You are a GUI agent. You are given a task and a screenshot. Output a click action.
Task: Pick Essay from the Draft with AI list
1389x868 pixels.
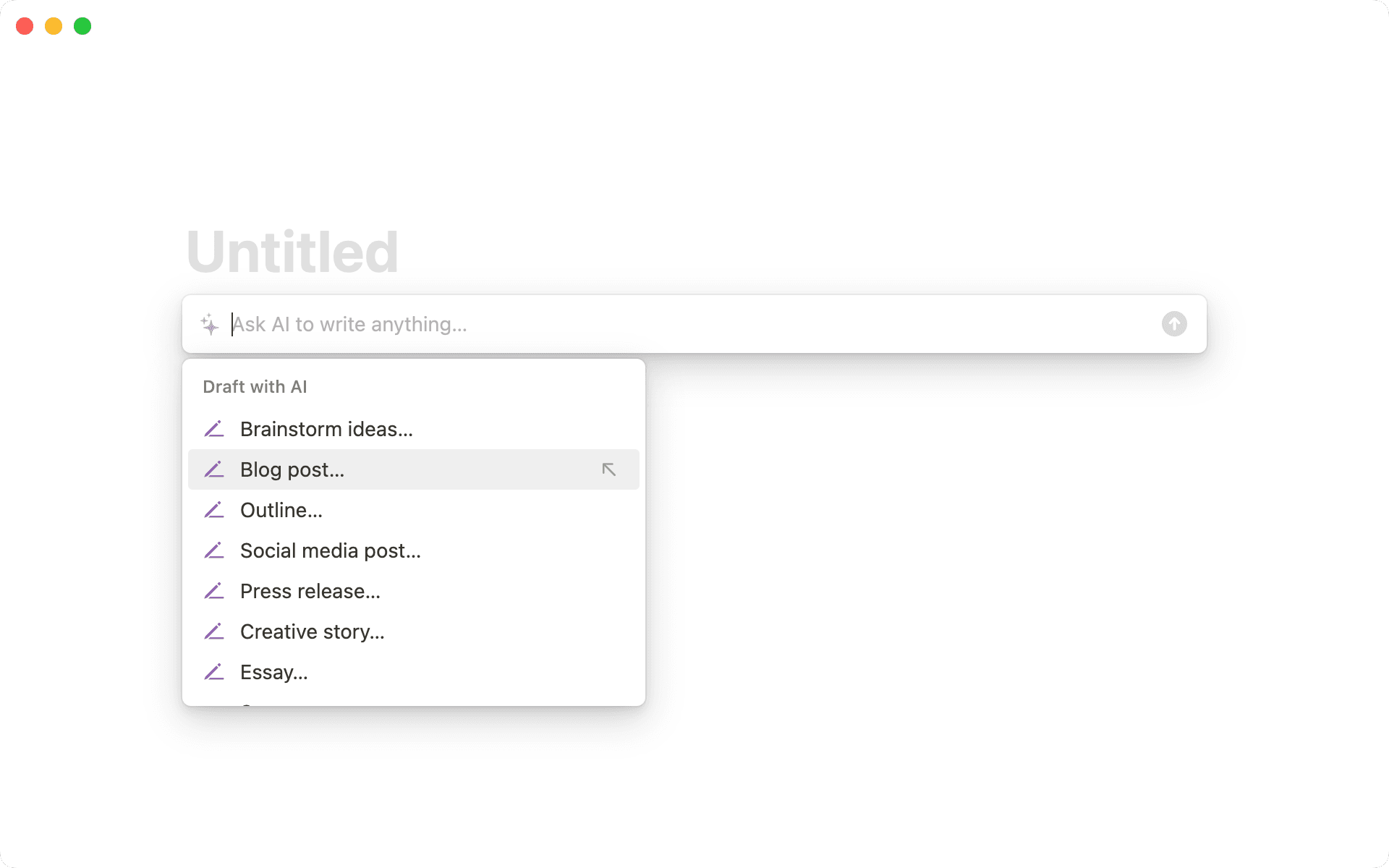[273, 672]
